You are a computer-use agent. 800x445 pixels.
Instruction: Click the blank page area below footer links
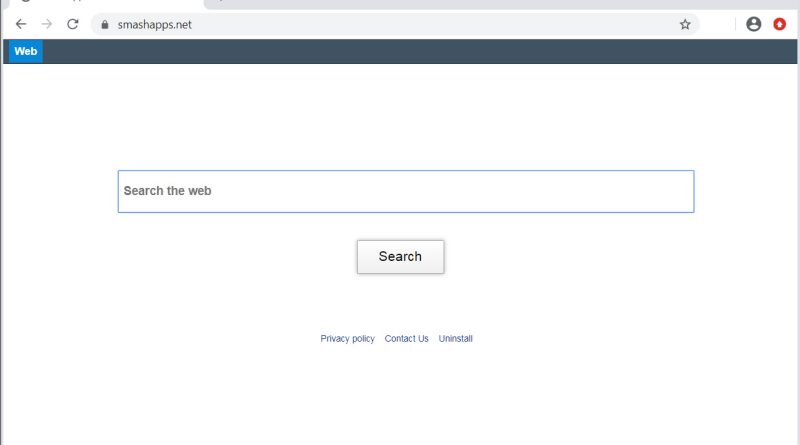(400, 400)
